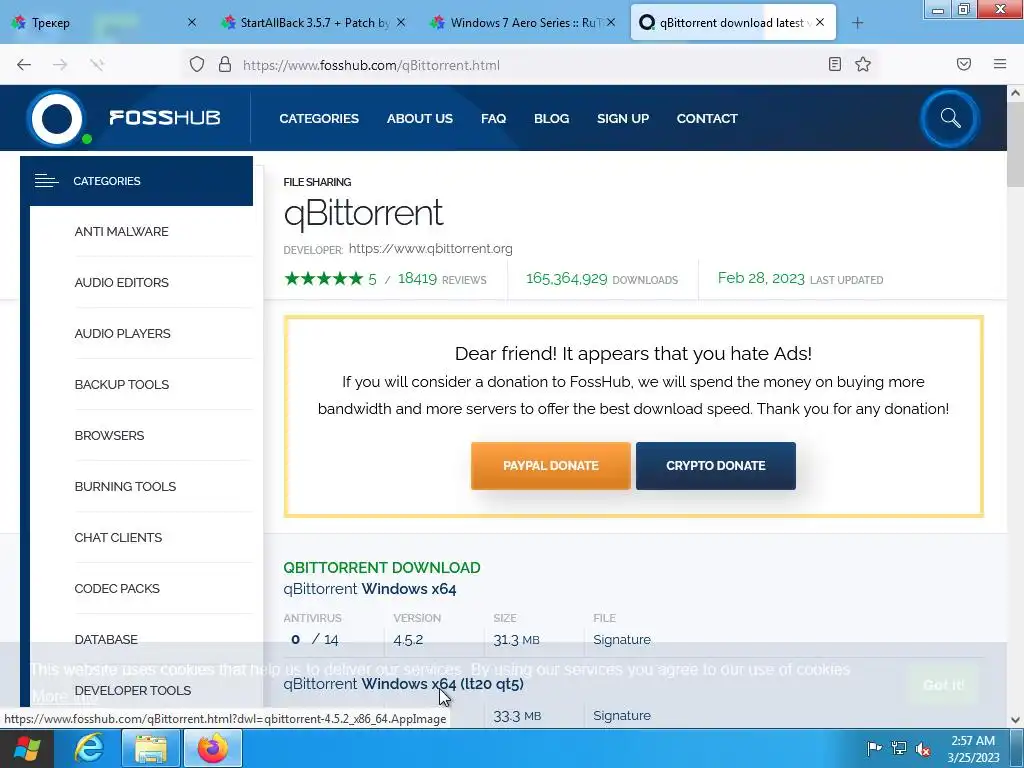
Task: Click the FossHub circular logo
Action: pyautogui.click(x=57, y=118)
